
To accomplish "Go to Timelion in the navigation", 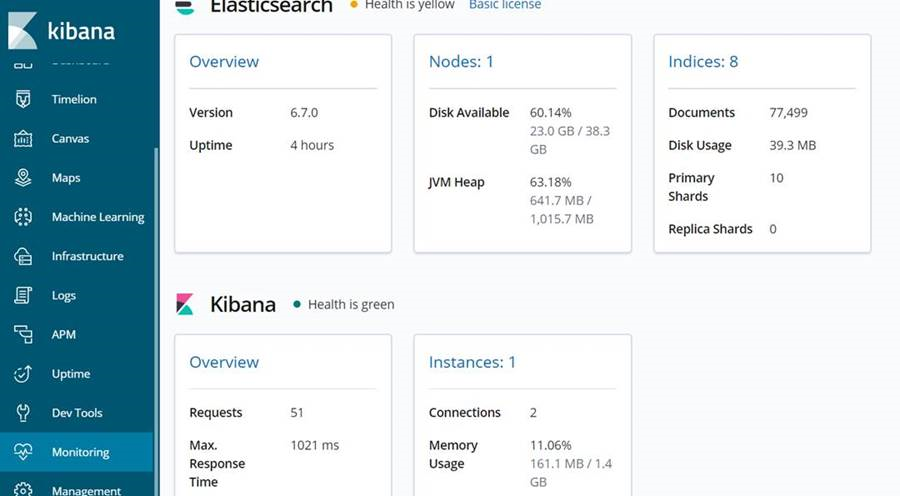I will click(x=74, y=99).
